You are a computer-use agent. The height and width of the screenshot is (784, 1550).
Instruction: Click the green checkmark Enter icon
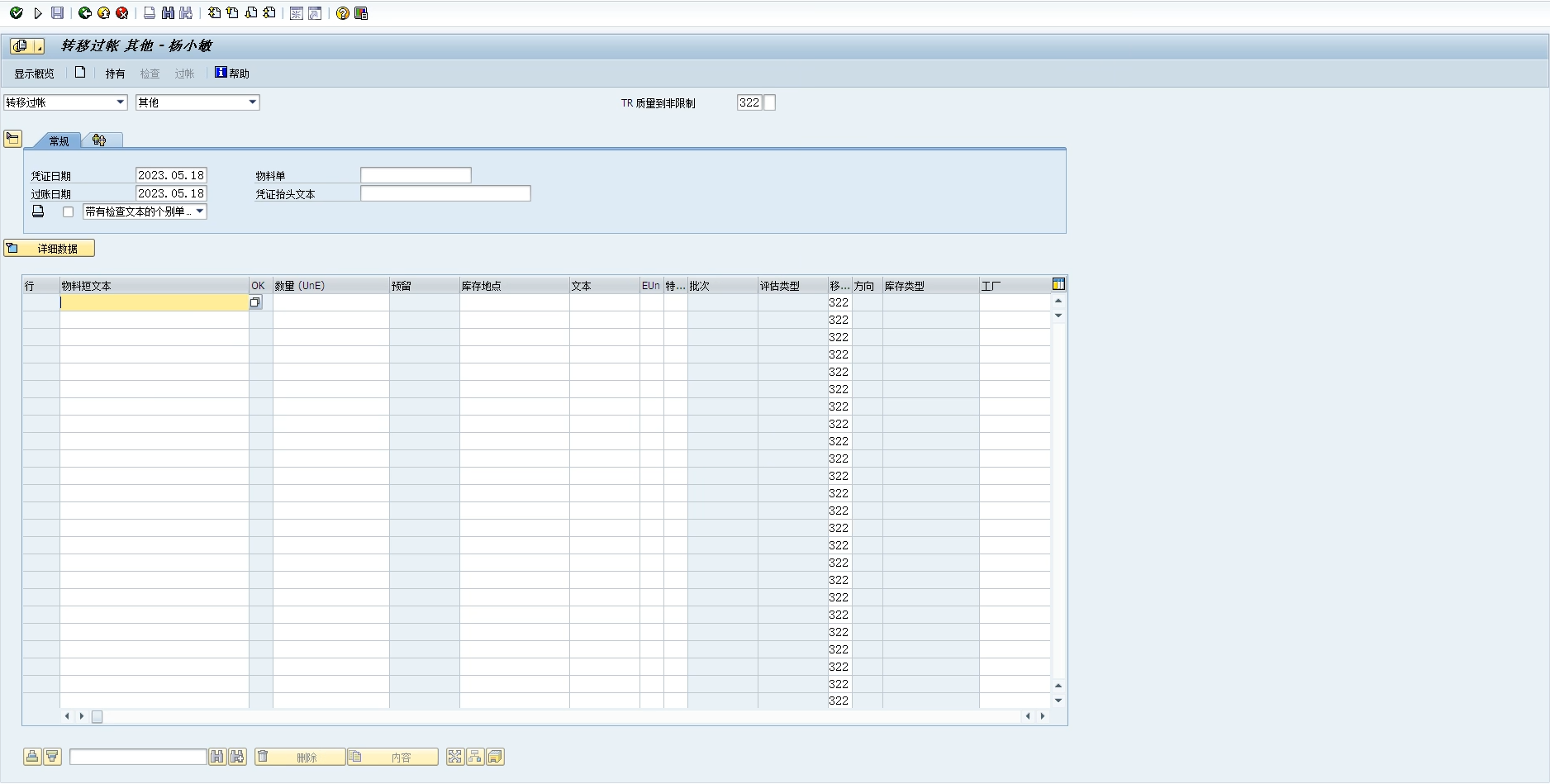point(16,13)
